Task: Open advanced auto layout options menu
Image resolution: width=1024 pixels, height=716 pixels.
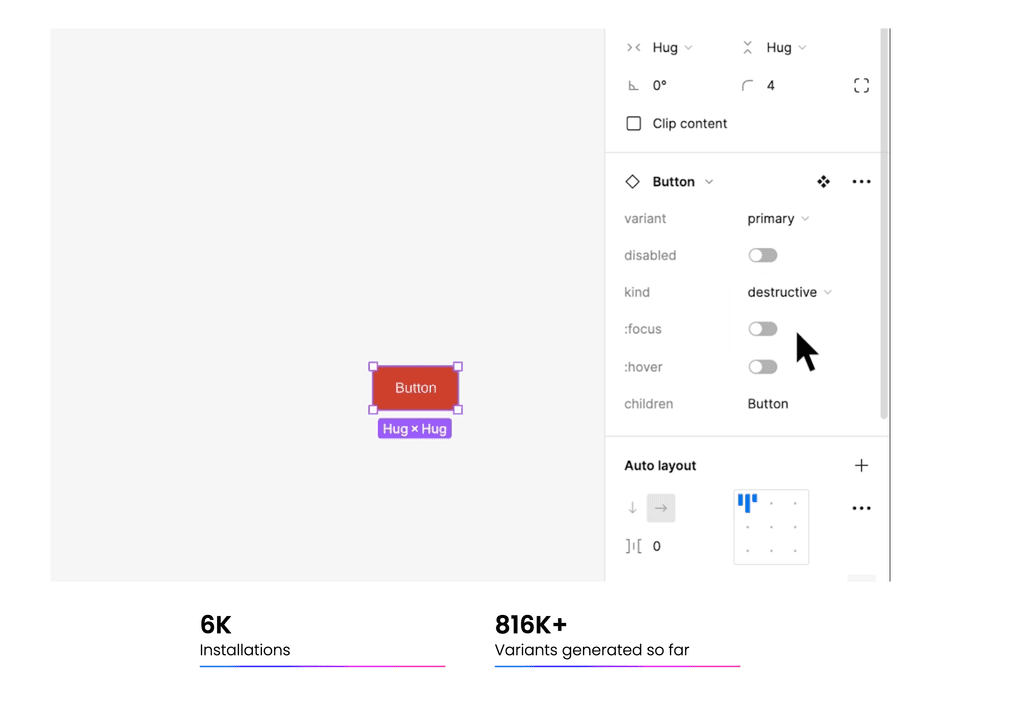Action: point(861,508)
